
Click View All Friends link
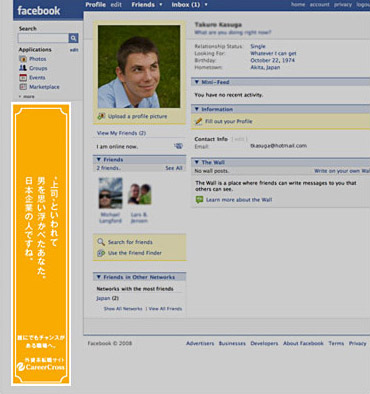[x=165, y=309]
